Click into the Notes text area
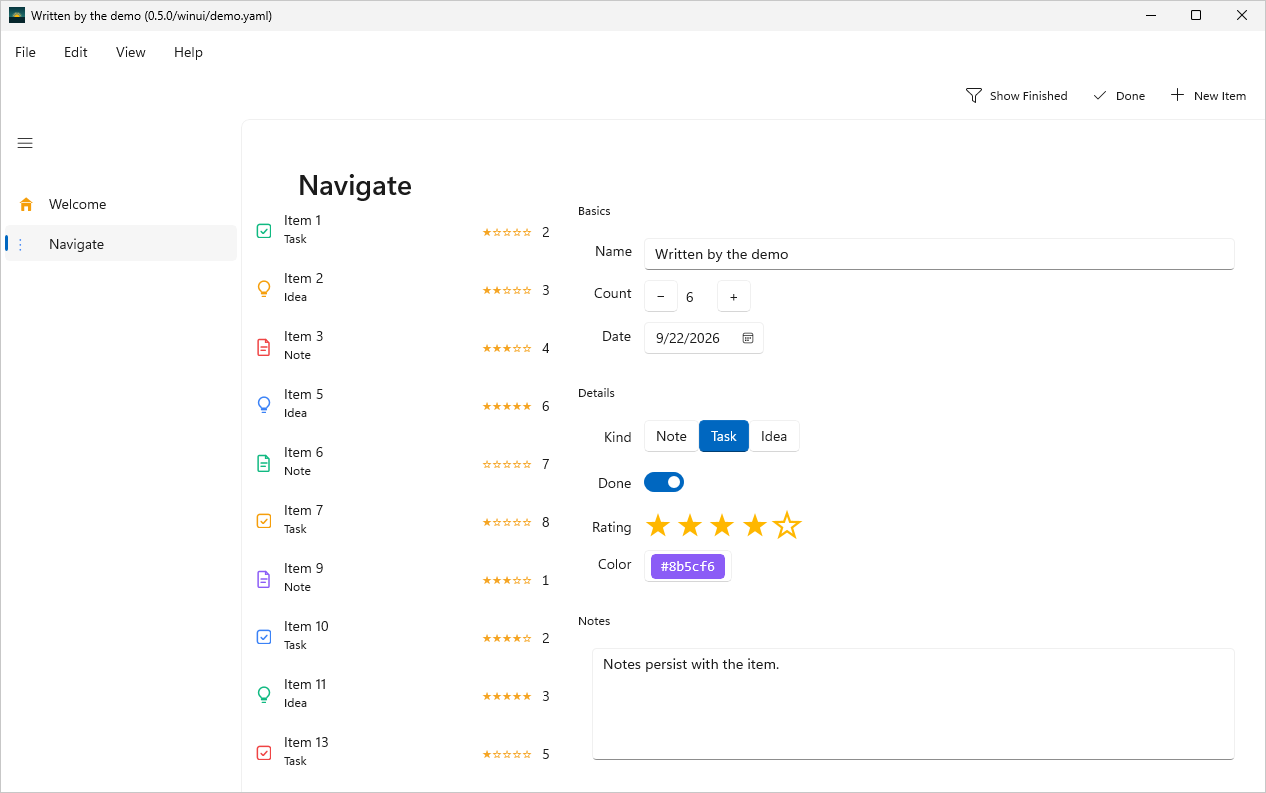1266x793 pixels. point(913,704)
